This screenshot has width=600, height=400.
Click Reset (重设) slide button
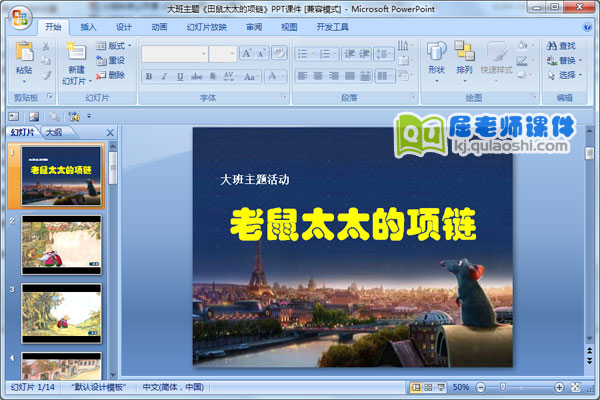(x=111, y=60)
